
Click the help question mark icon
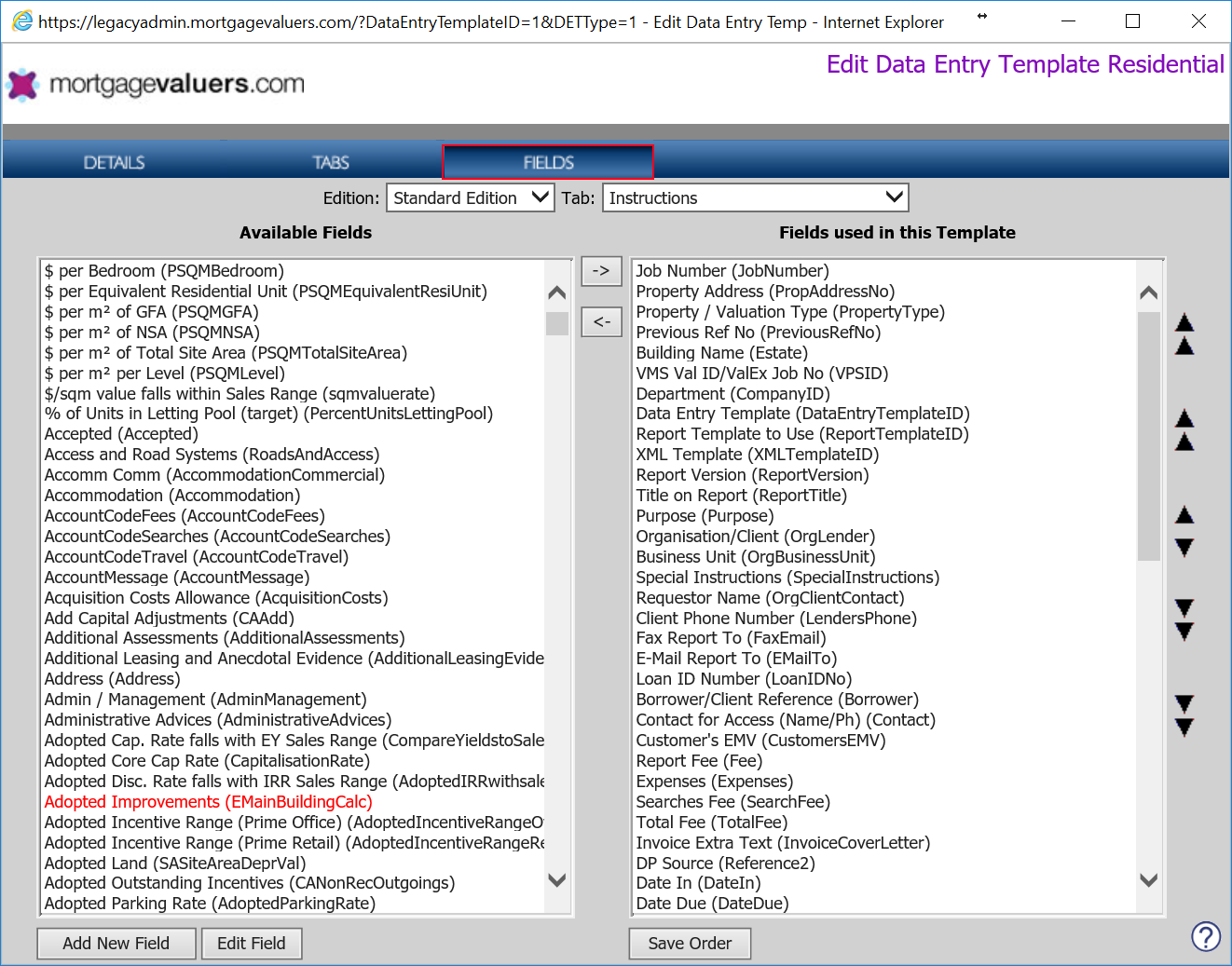1206,936
